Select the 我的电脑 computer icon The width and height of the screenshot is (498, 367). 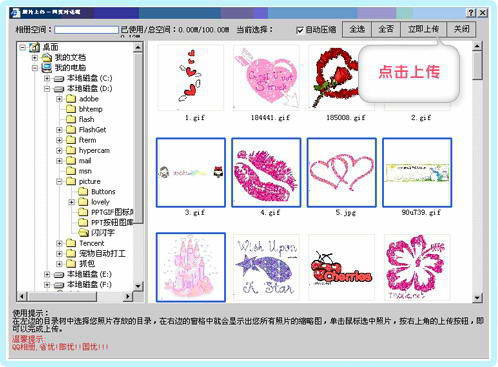pyautogui.click(x=47, y=68)
